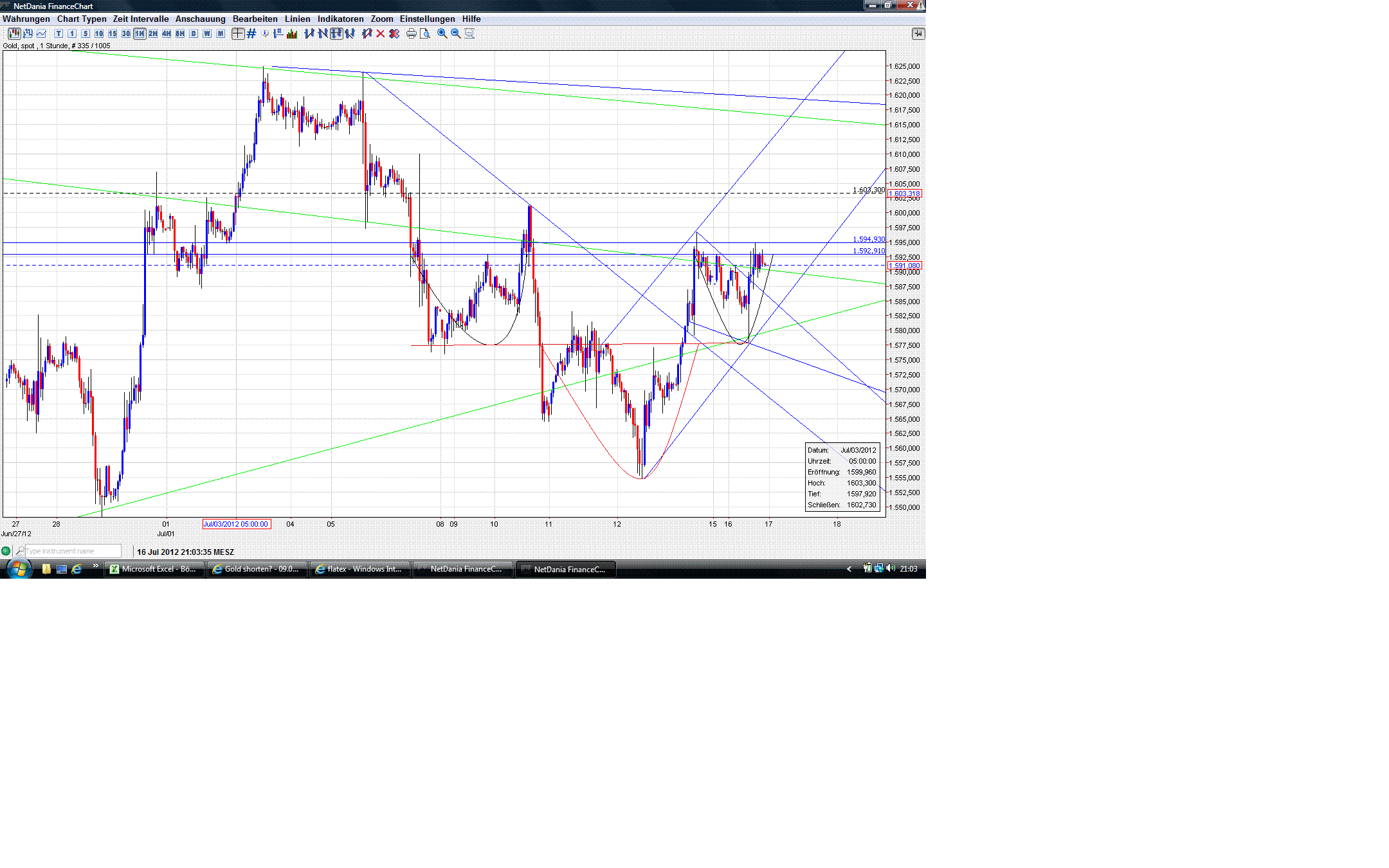1389x868 pixels.
Task: Select the daily (D) timeframe button
Action: 193,33
